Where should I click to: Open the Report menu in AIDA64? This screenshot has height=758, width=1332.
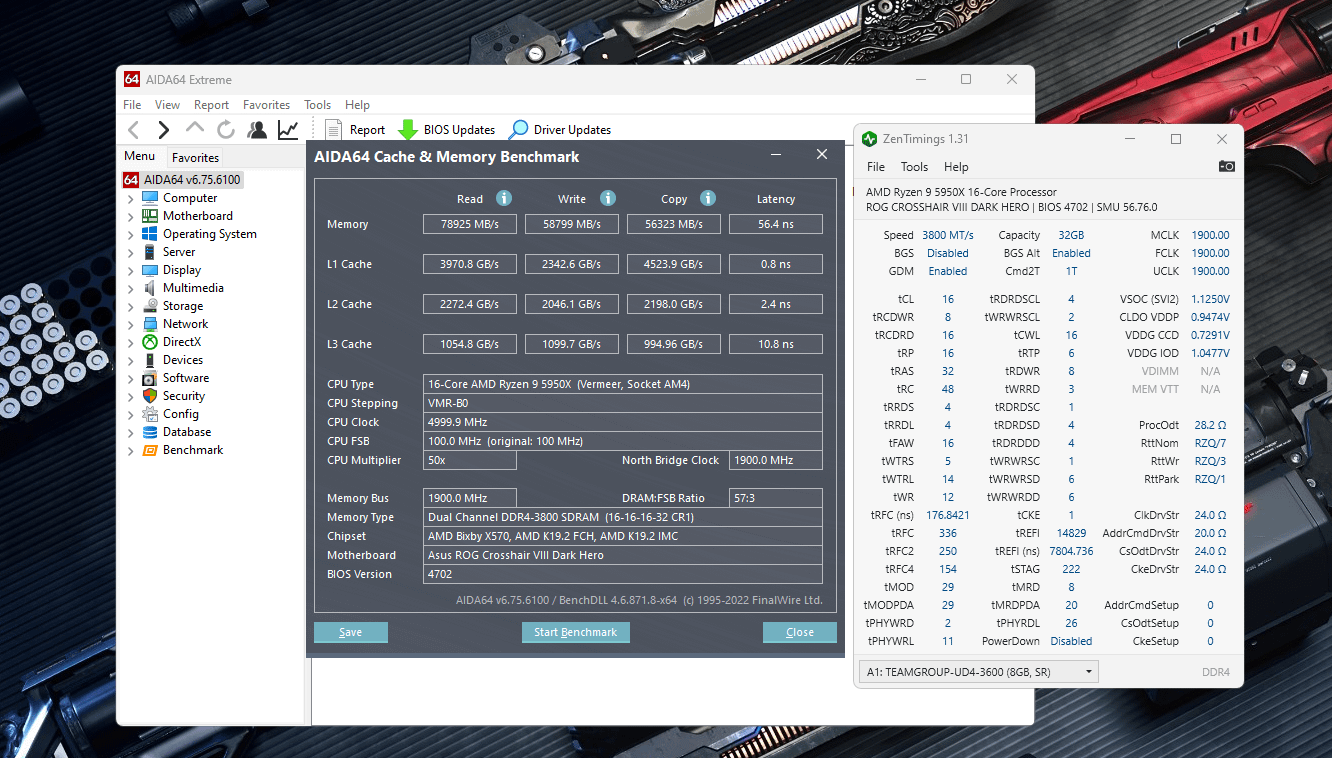211,105
